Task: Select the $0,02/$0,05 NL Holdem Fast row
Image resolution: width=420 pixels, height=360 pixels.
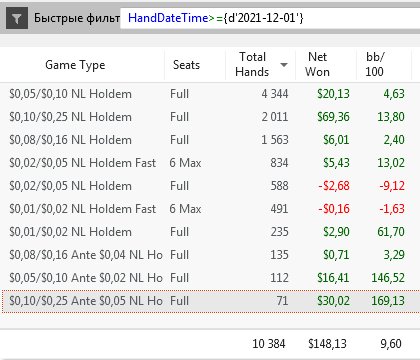Action: 210,163
